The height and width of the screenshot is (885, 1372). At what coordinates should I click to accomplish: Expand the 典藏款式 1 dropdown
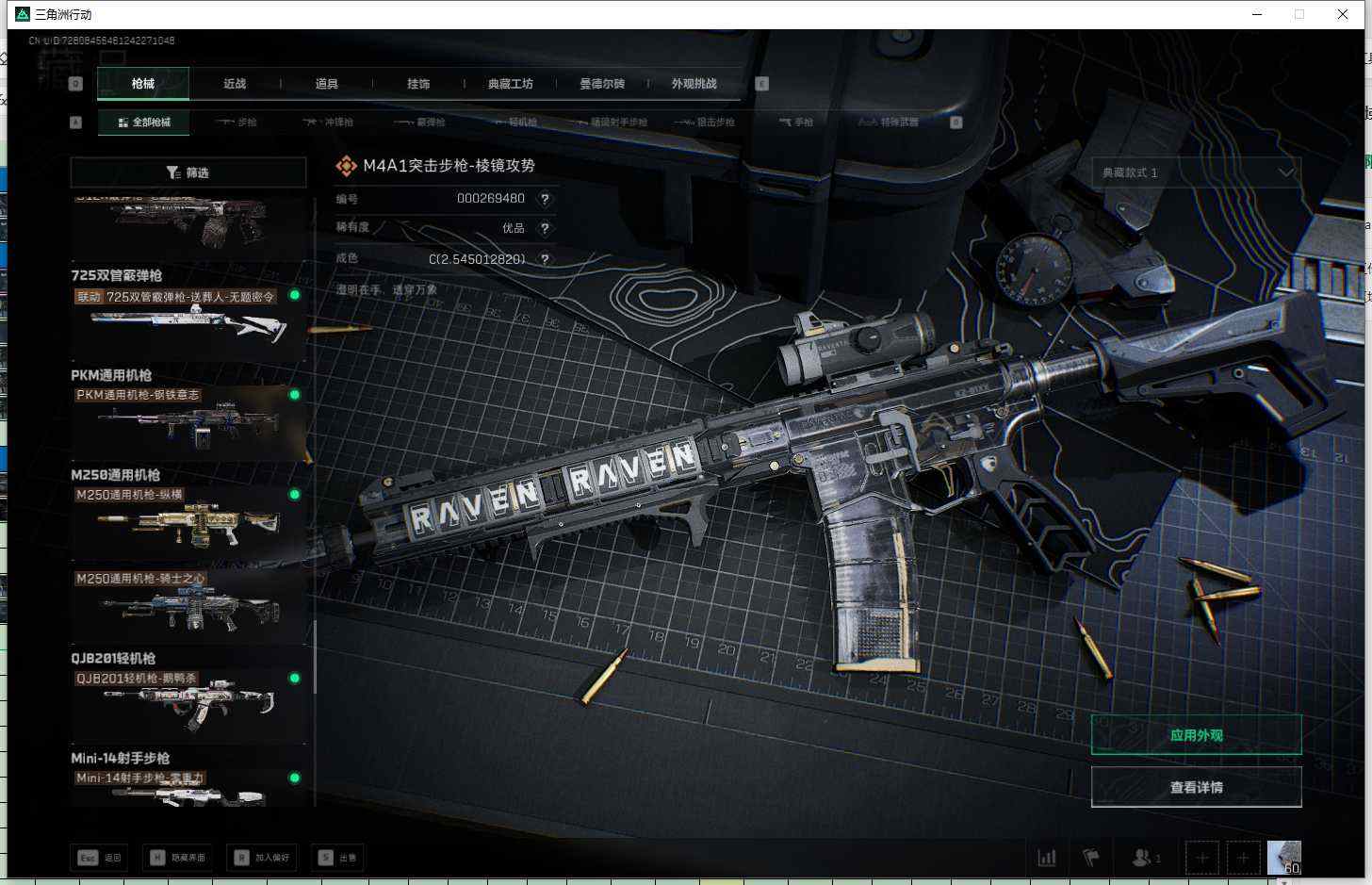1197,172
